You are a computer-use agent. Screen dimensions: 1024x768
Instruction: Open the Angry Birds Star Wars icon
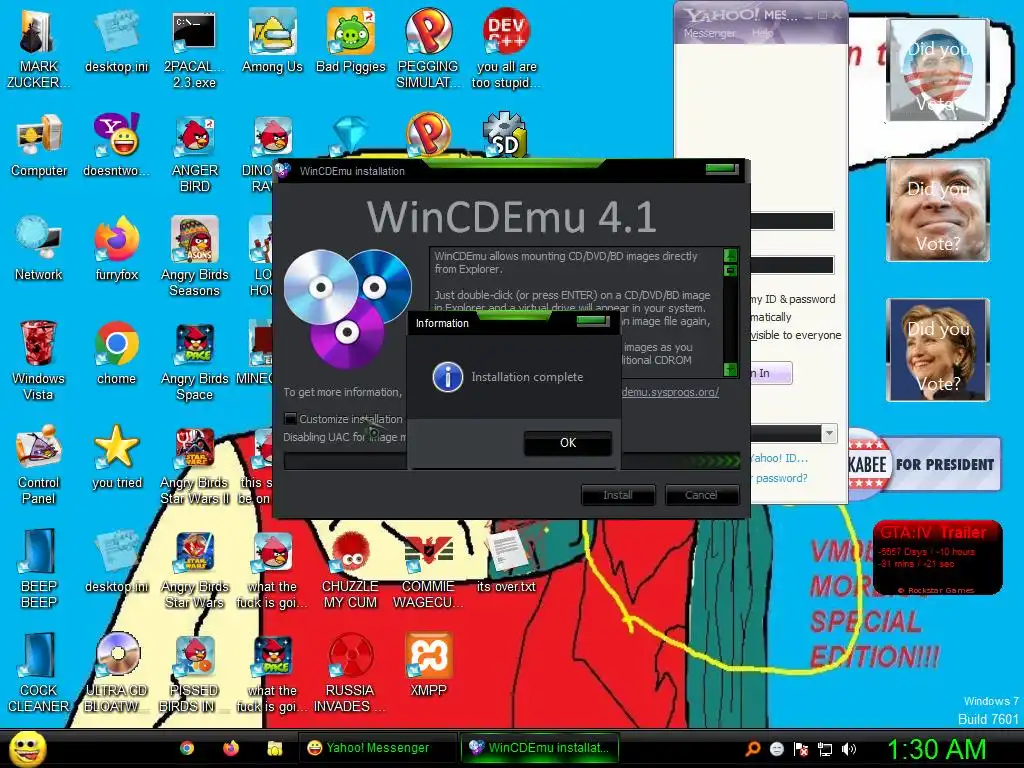click(194, 568)
